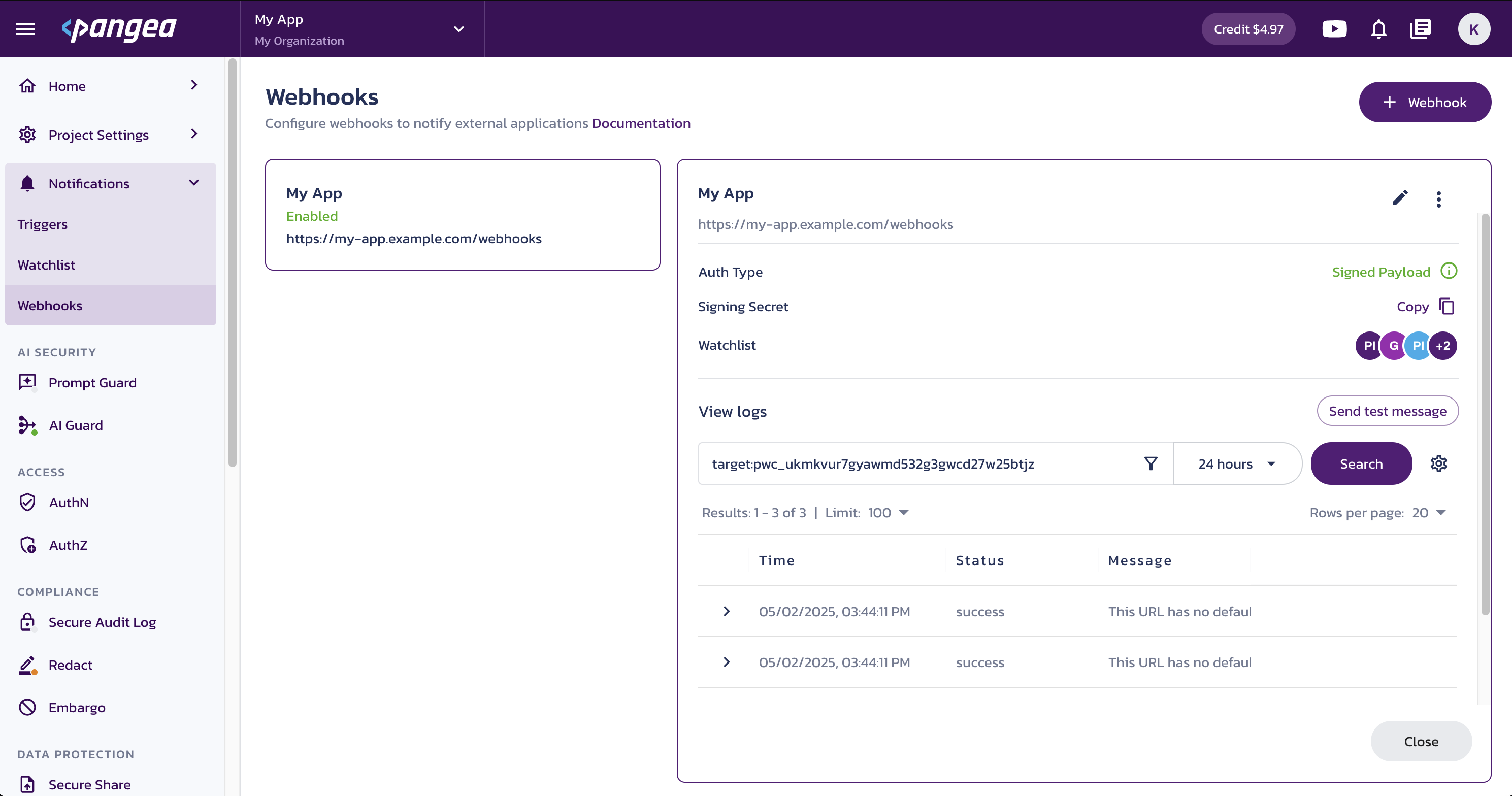Click webhook URL in details panel

click(825, 224)
